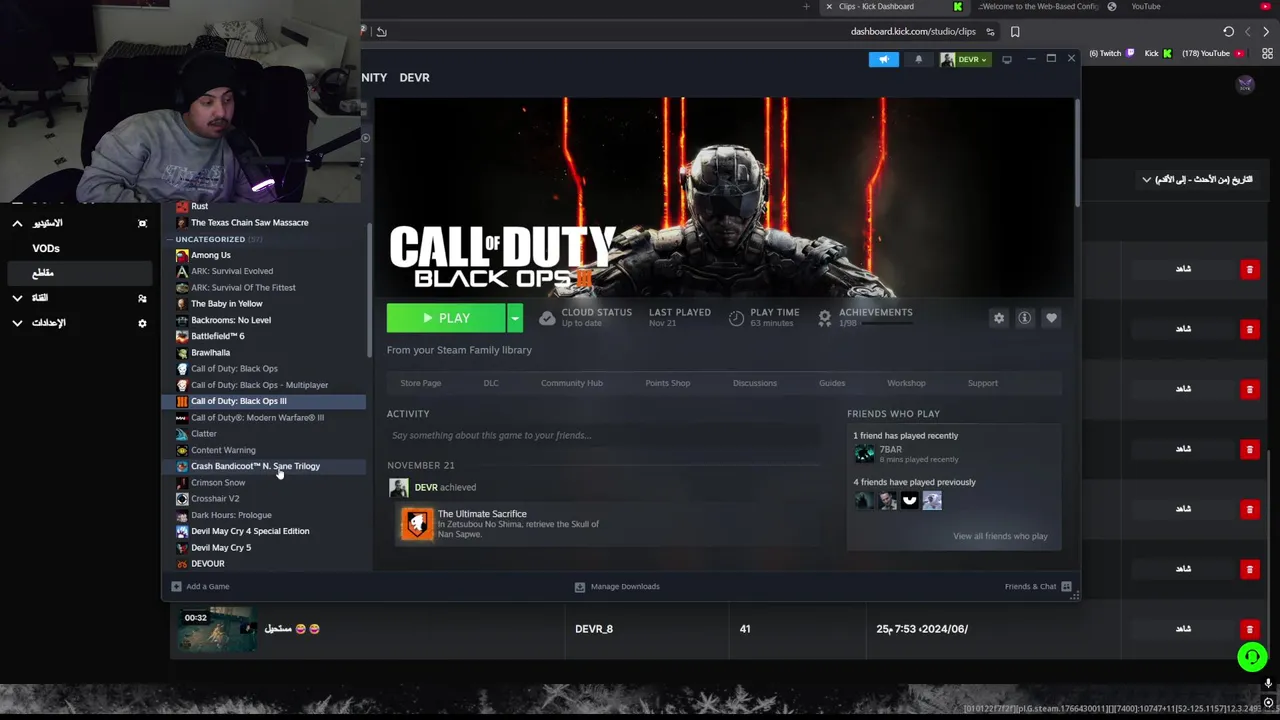Screen dimensions: 1280x720
Task: Add game to favorites heart icon
Action: click(x=1051, y=318)
